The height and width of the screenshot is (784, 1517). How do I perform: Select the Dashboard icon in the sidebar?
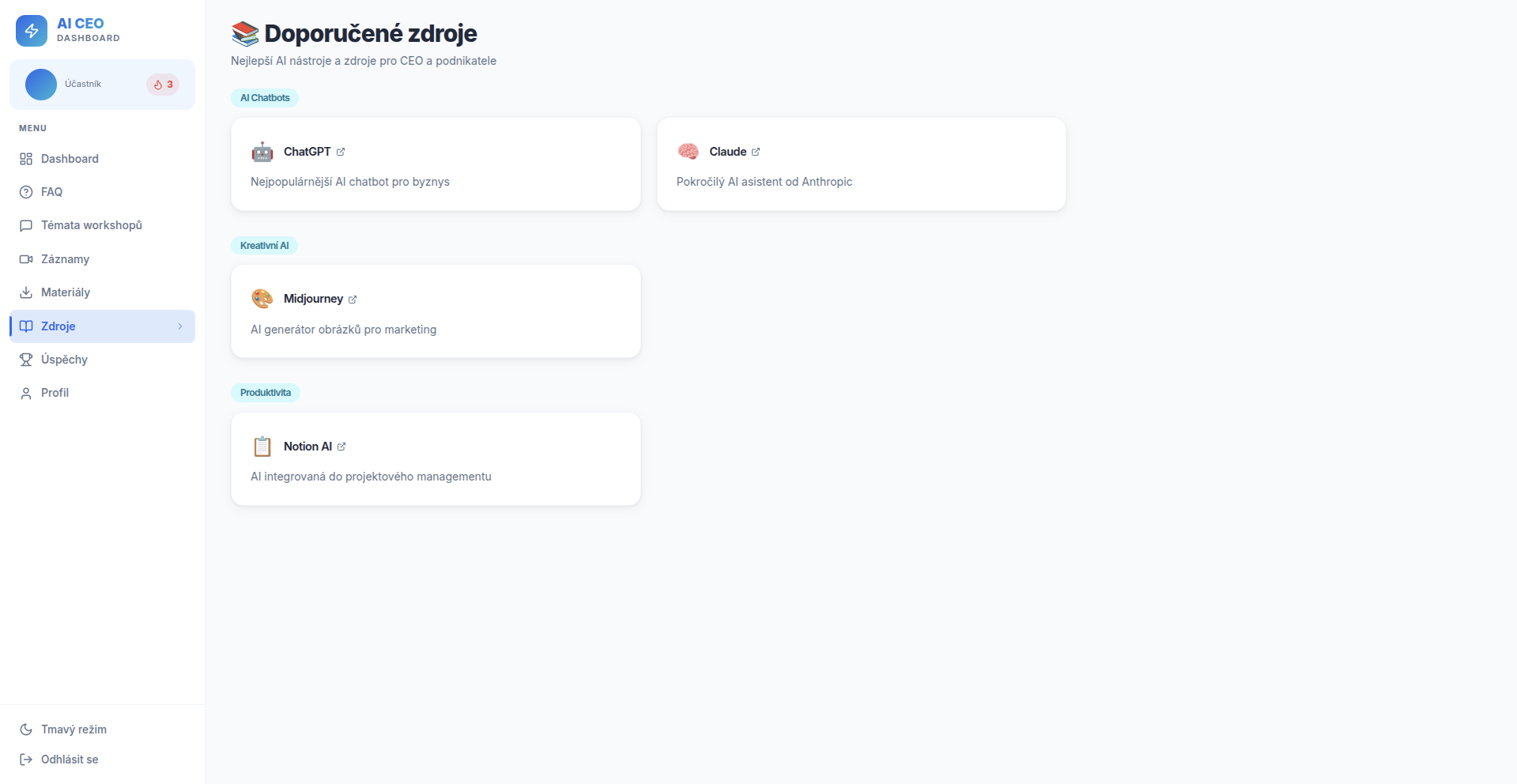click(26, 159)
